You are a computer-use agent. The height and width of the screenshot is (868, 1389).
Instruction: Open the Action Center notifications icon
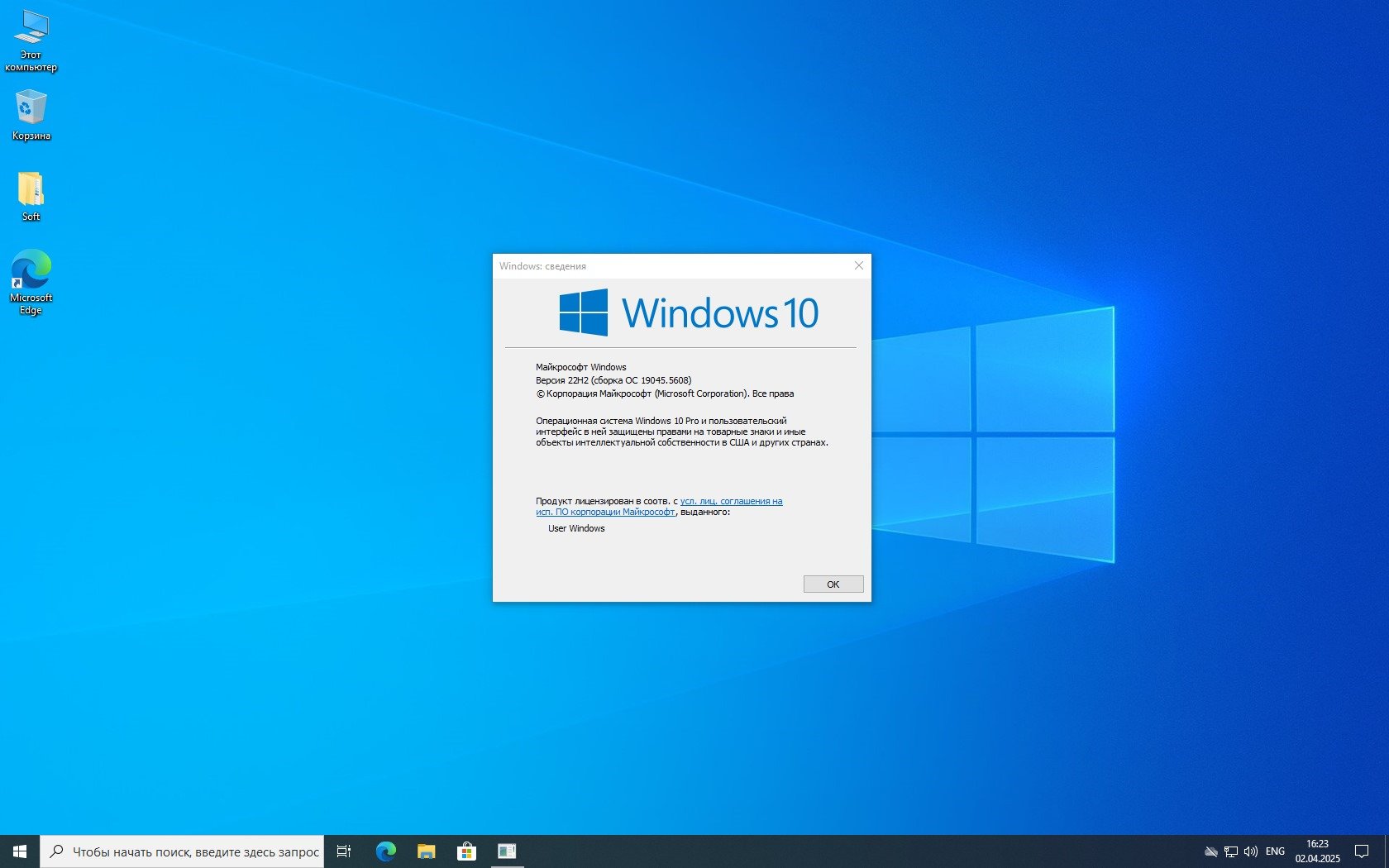1361,851
